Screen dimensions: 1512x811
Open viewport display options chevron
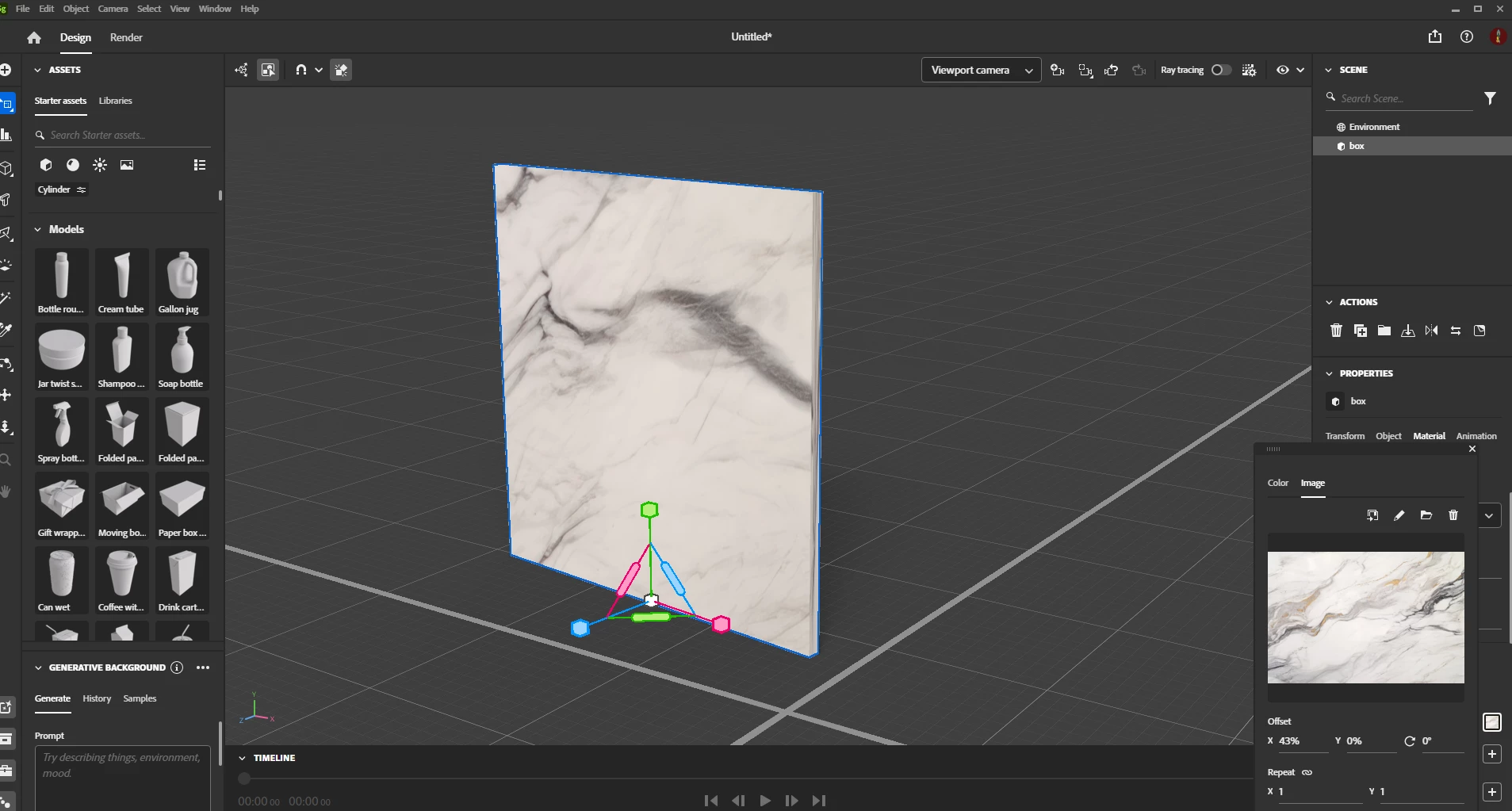point(1300,70)
